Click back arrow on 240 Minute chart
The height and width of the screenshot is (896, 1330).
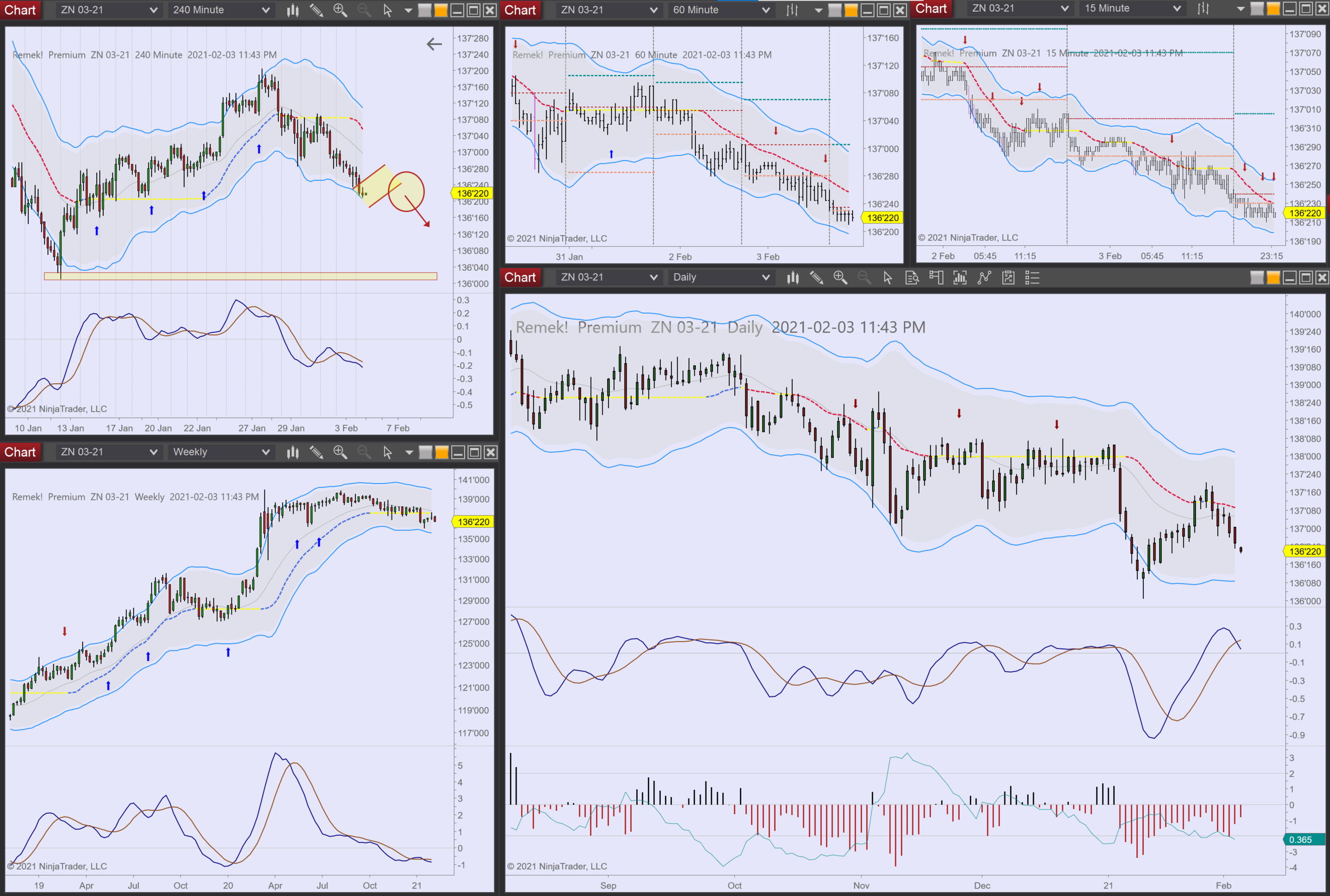click(x=434, y=44)
